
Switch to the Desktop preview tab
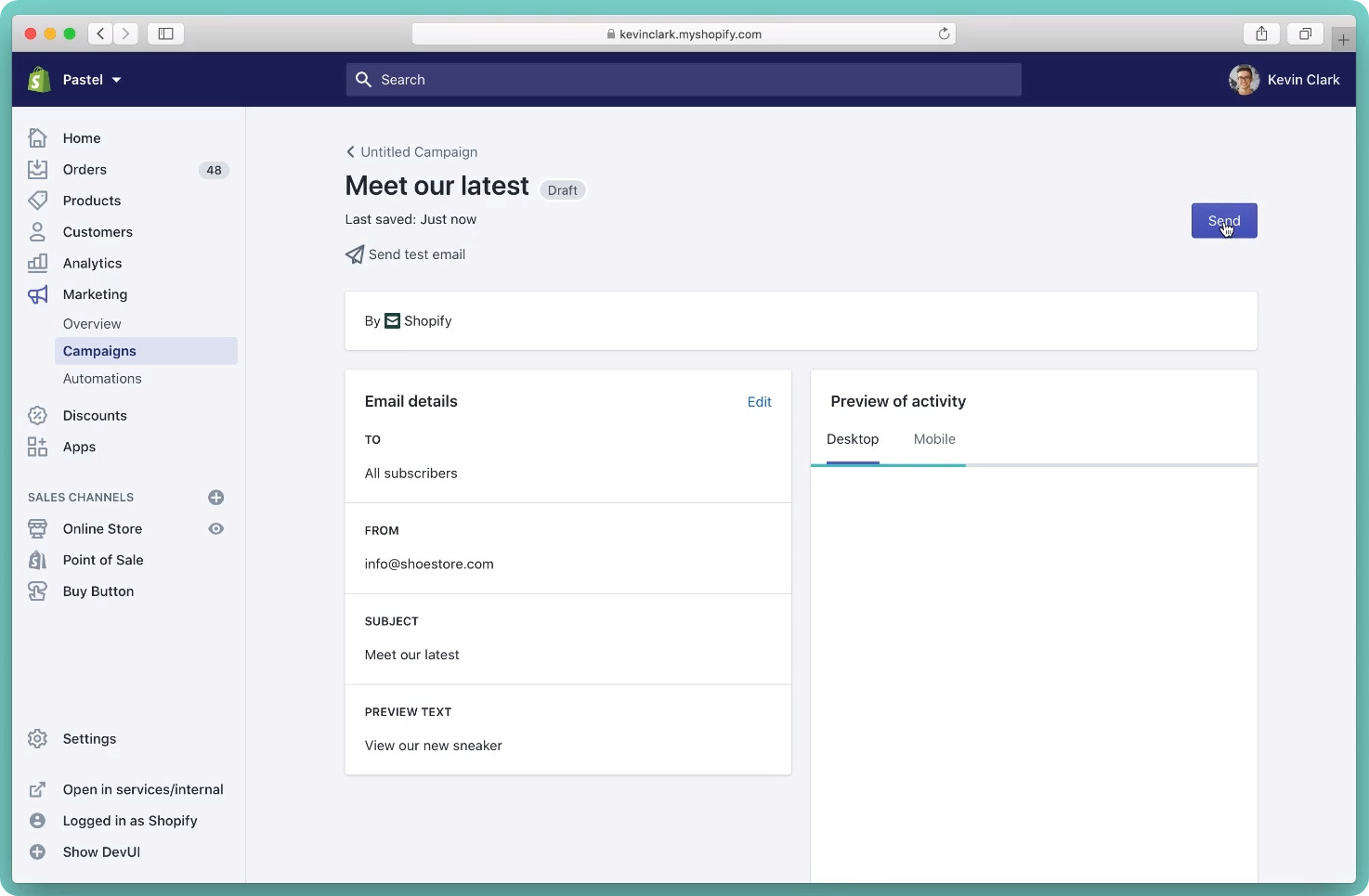point(853,439)
